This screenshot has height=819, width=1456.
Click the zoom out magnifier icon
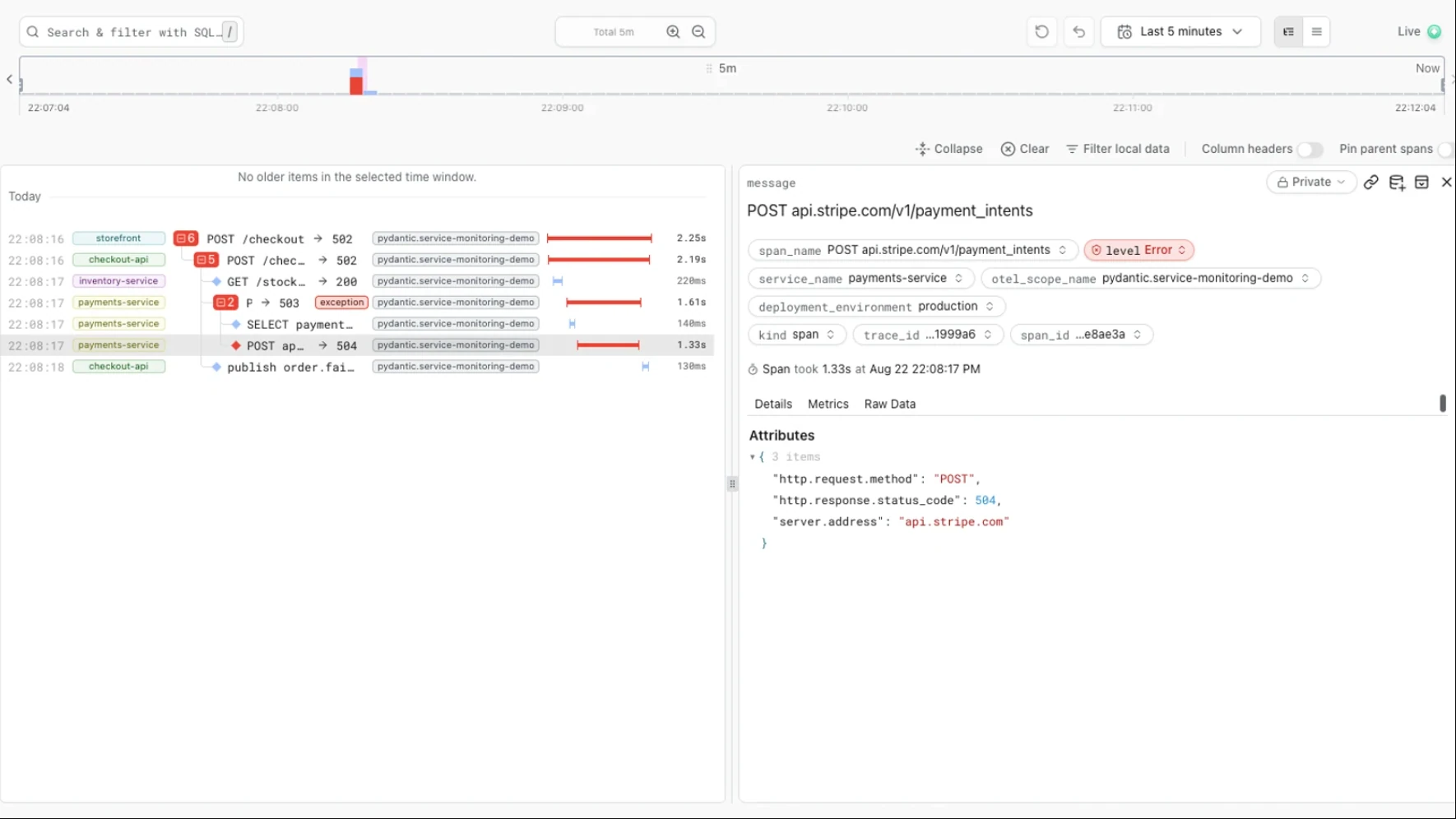[x=698, y=32]
